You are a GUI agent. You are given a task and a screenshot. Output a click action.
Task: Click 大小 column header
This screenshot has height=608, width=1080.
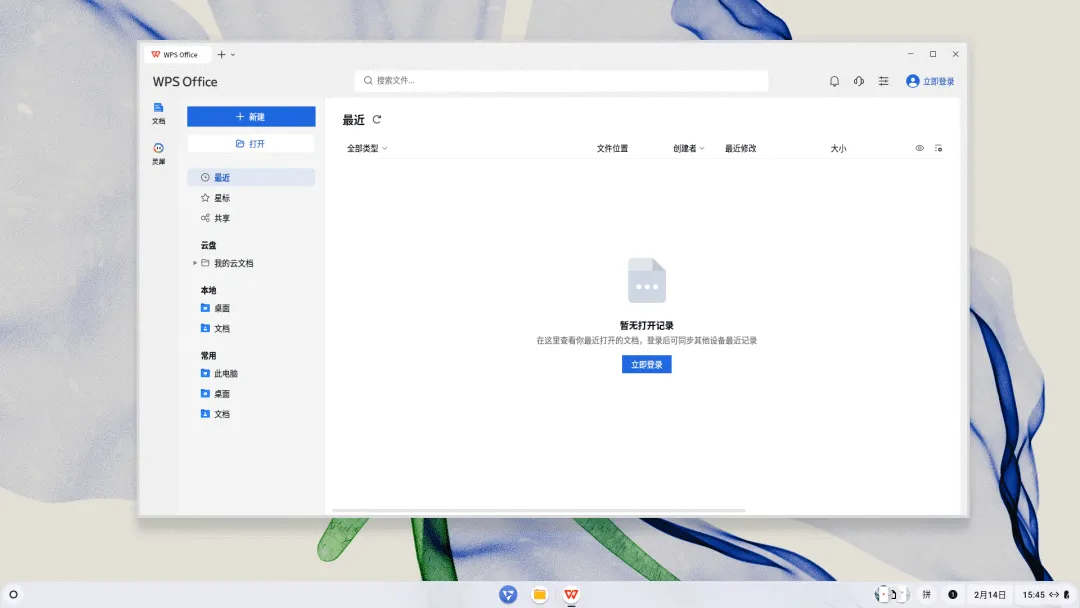(x=838, y=148)
